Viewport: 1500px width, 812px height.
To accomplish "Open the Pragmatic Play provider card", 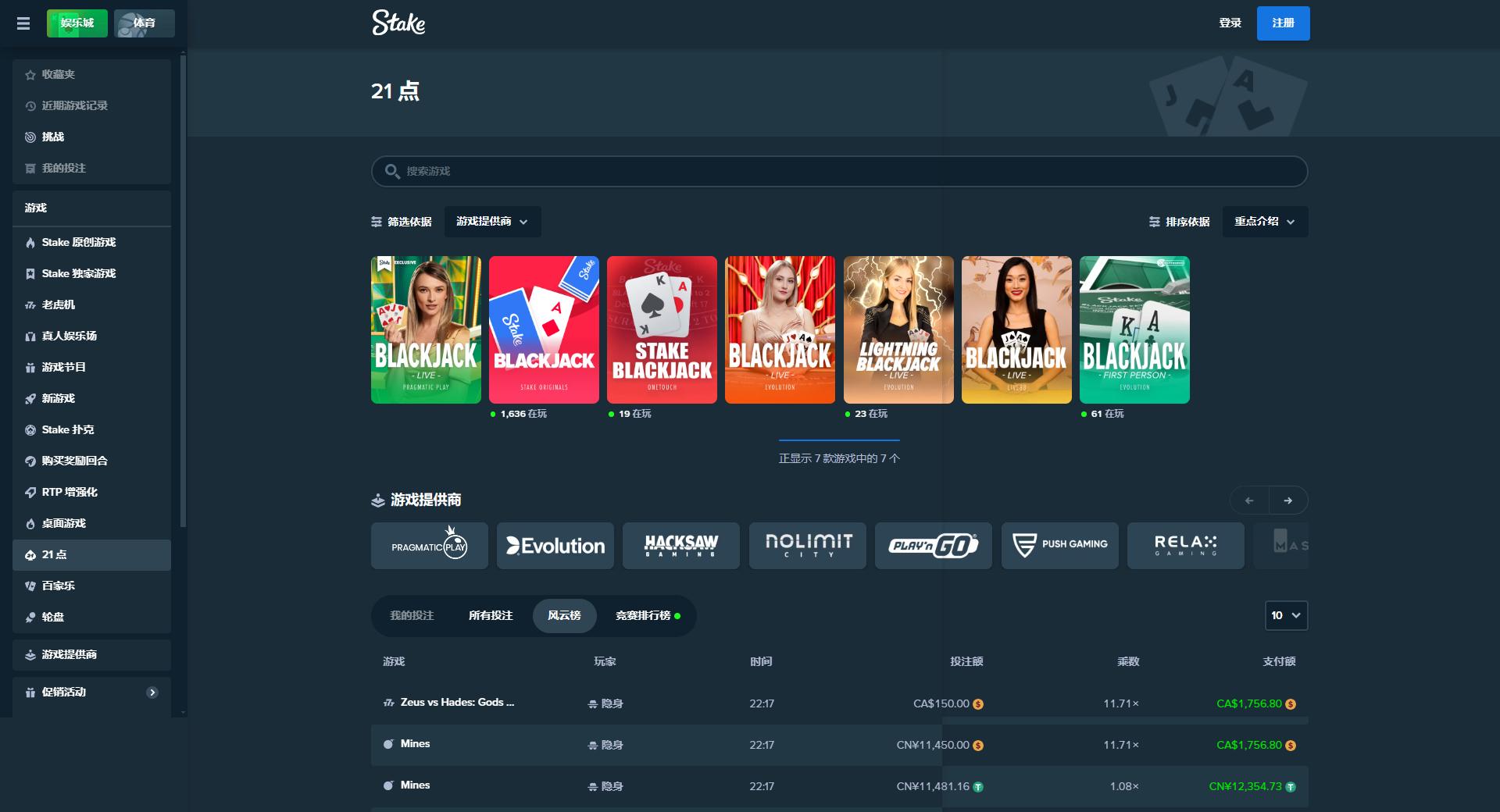I will click(x=430, y=546).
